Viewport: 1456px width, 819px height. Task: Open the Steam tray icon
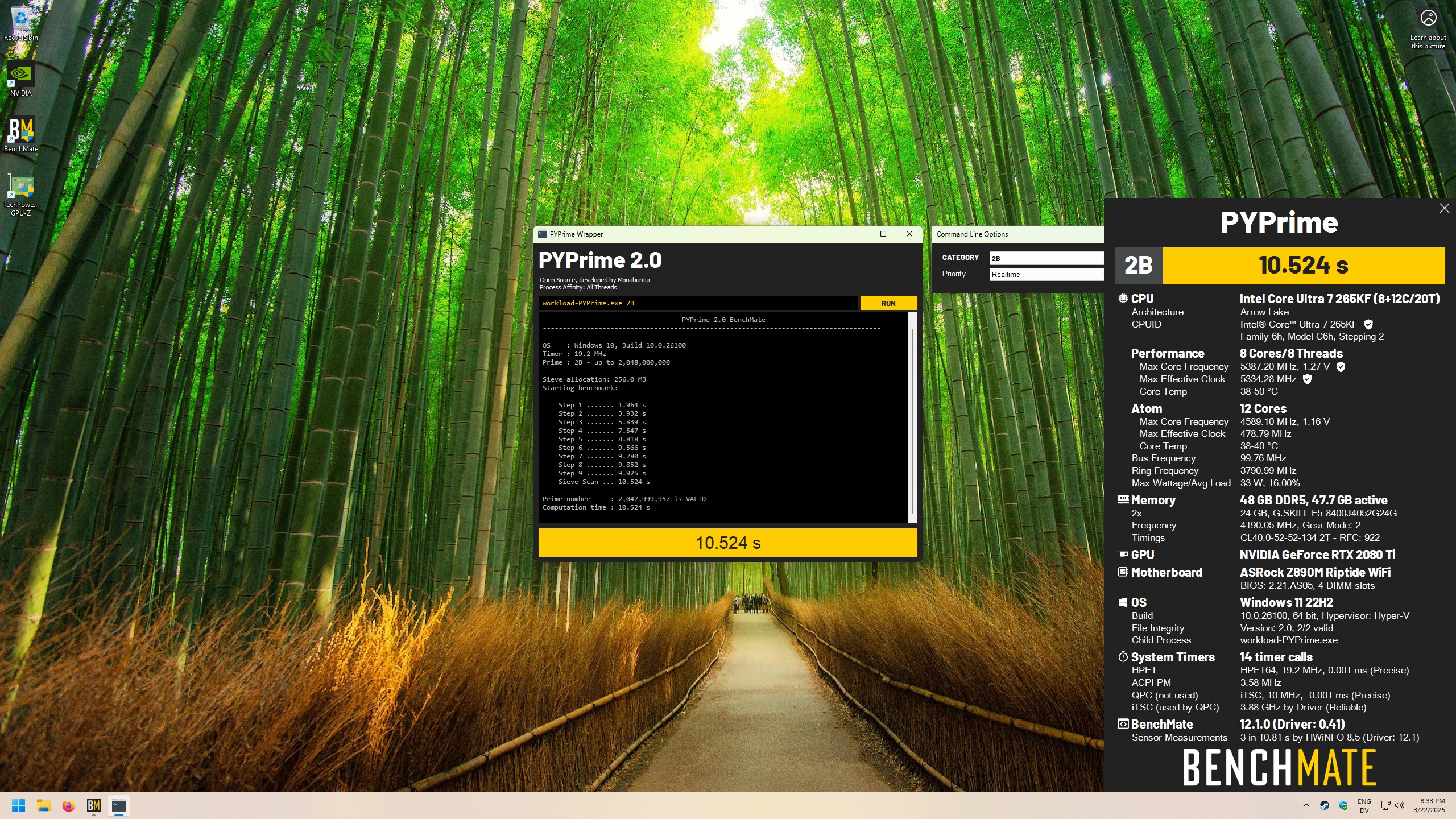pyautogui.click(x=1325, y=805)
